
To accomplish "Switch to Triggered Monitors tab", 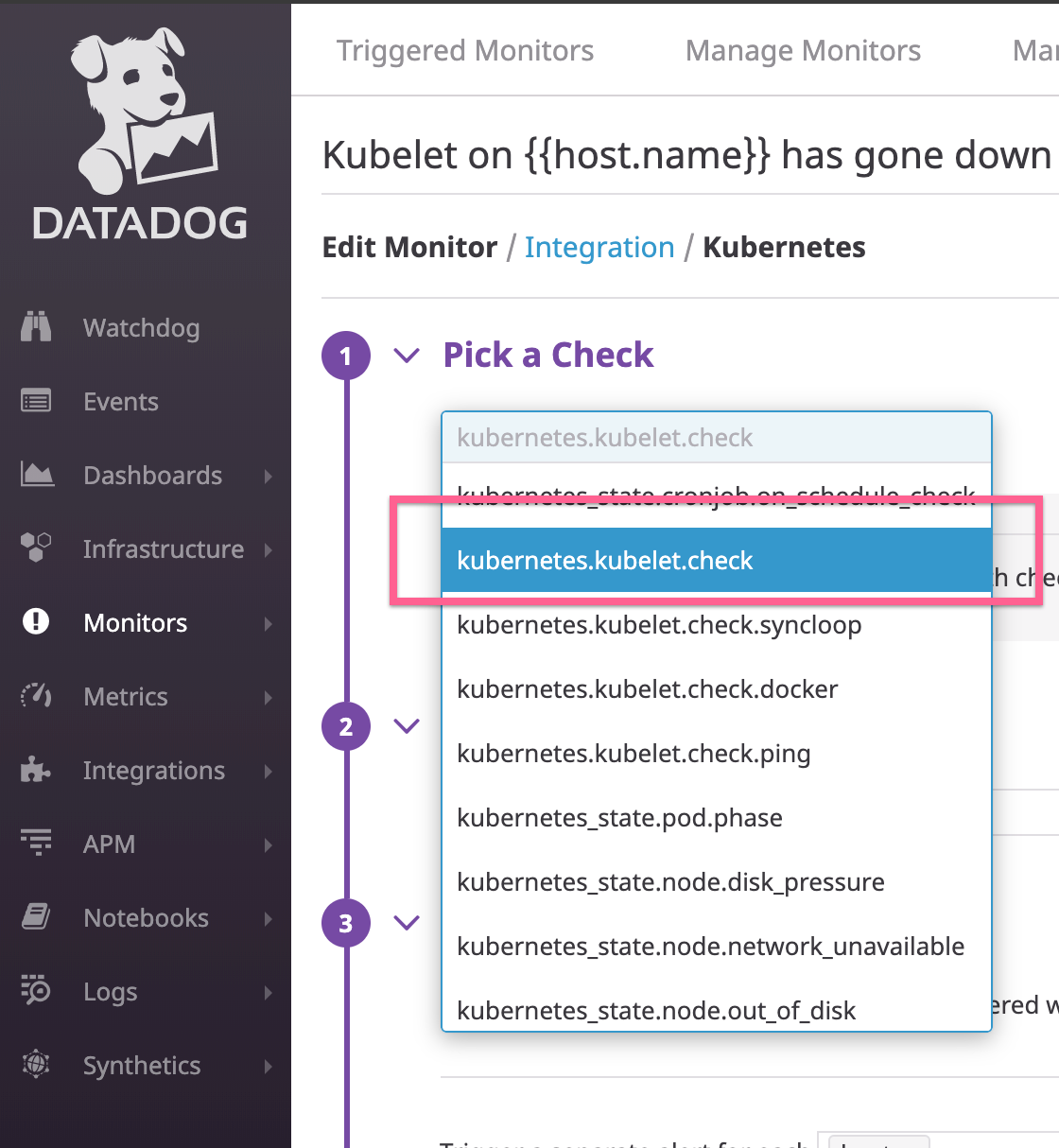I will pos(465,50).
